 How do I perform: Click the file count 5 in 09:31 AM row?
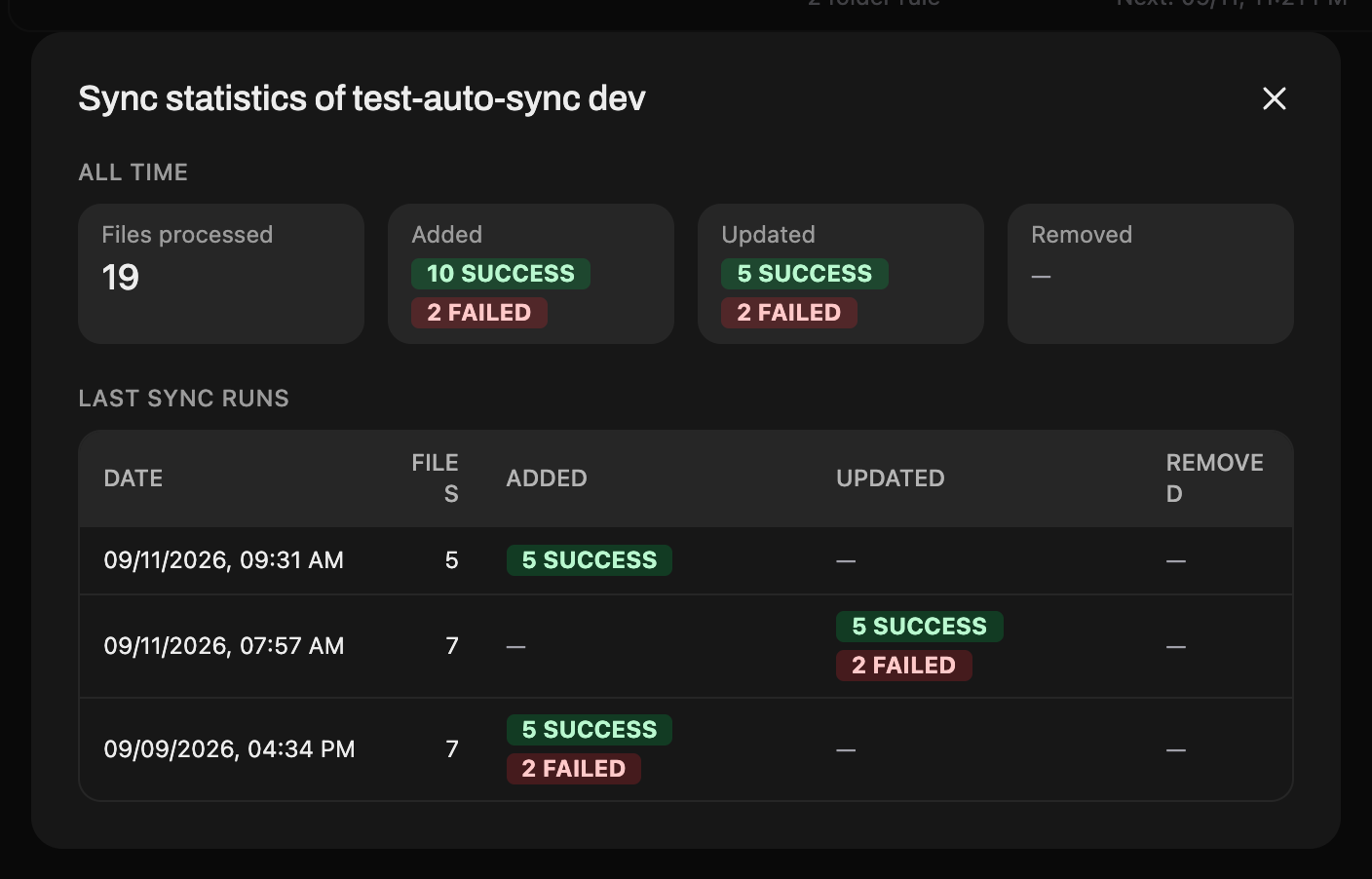[x=452, y=560]
